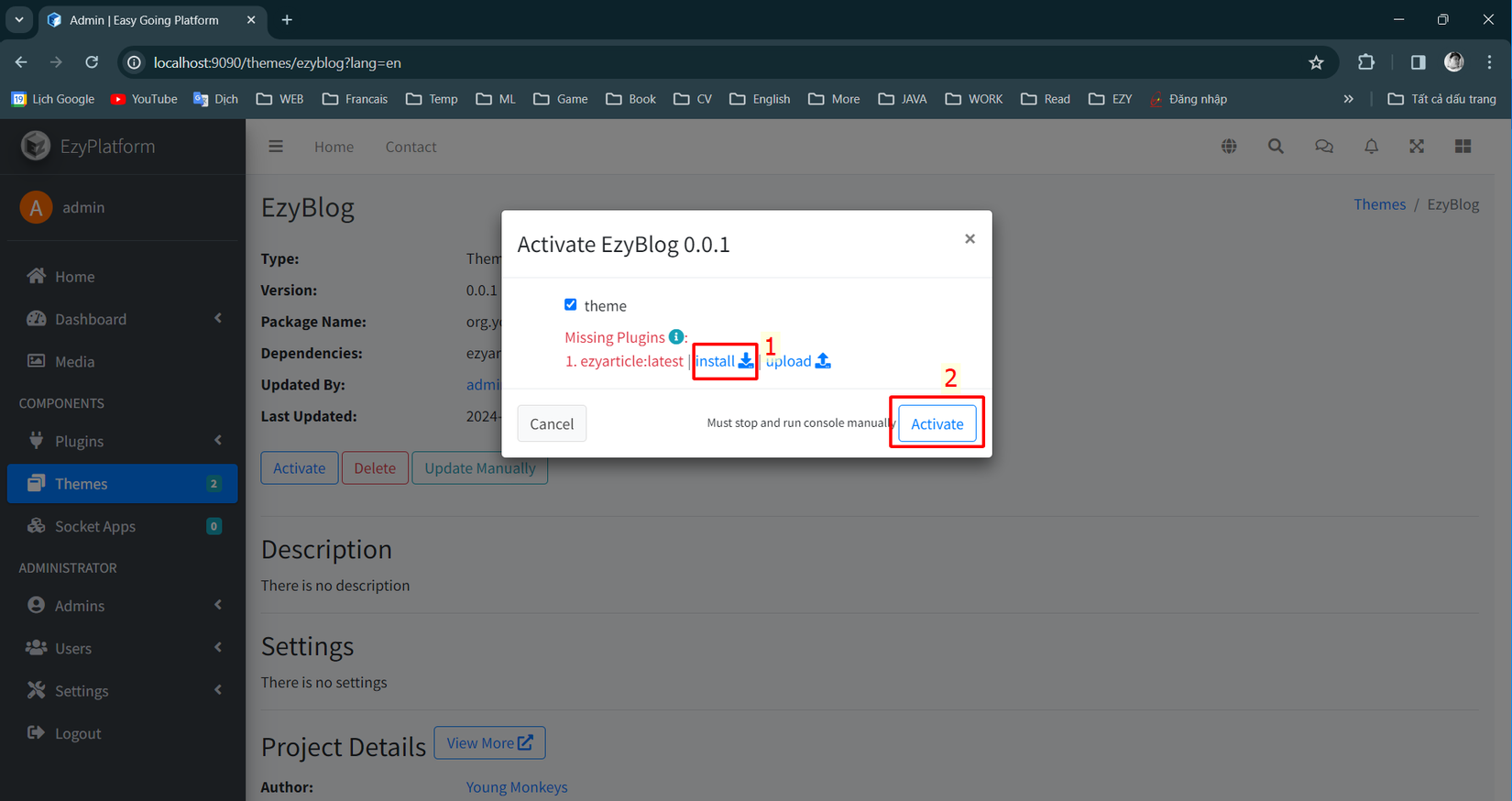Screen dimensions: 1512x801
Task: Bookmark this page with the star icon
Action: pyautogui.click(x=1316, y=62)
